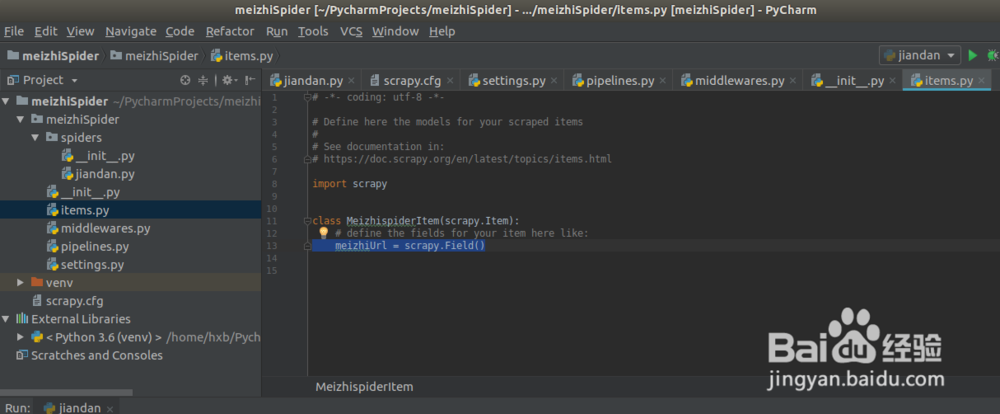1000x414 pixels.
Task: Close the __init__.py editor tab
Action: tap(893, 81)
